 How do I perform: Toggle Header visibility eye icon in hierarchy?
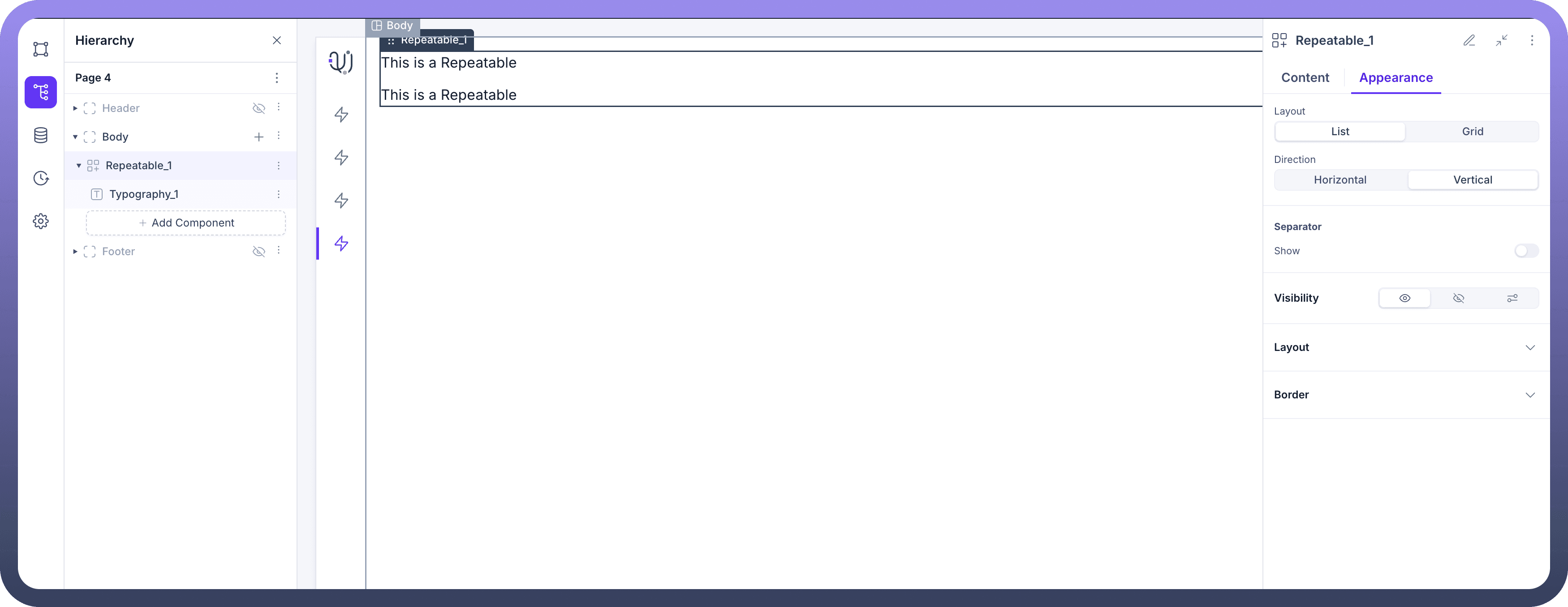click(258, 108)
